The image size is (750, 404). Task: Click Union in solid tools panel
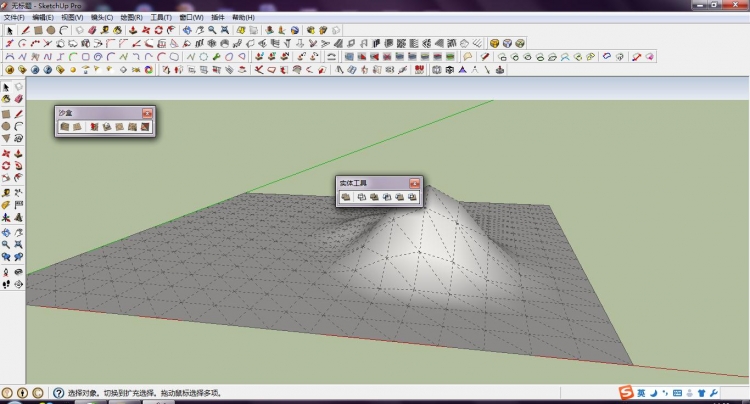(375, 197)
